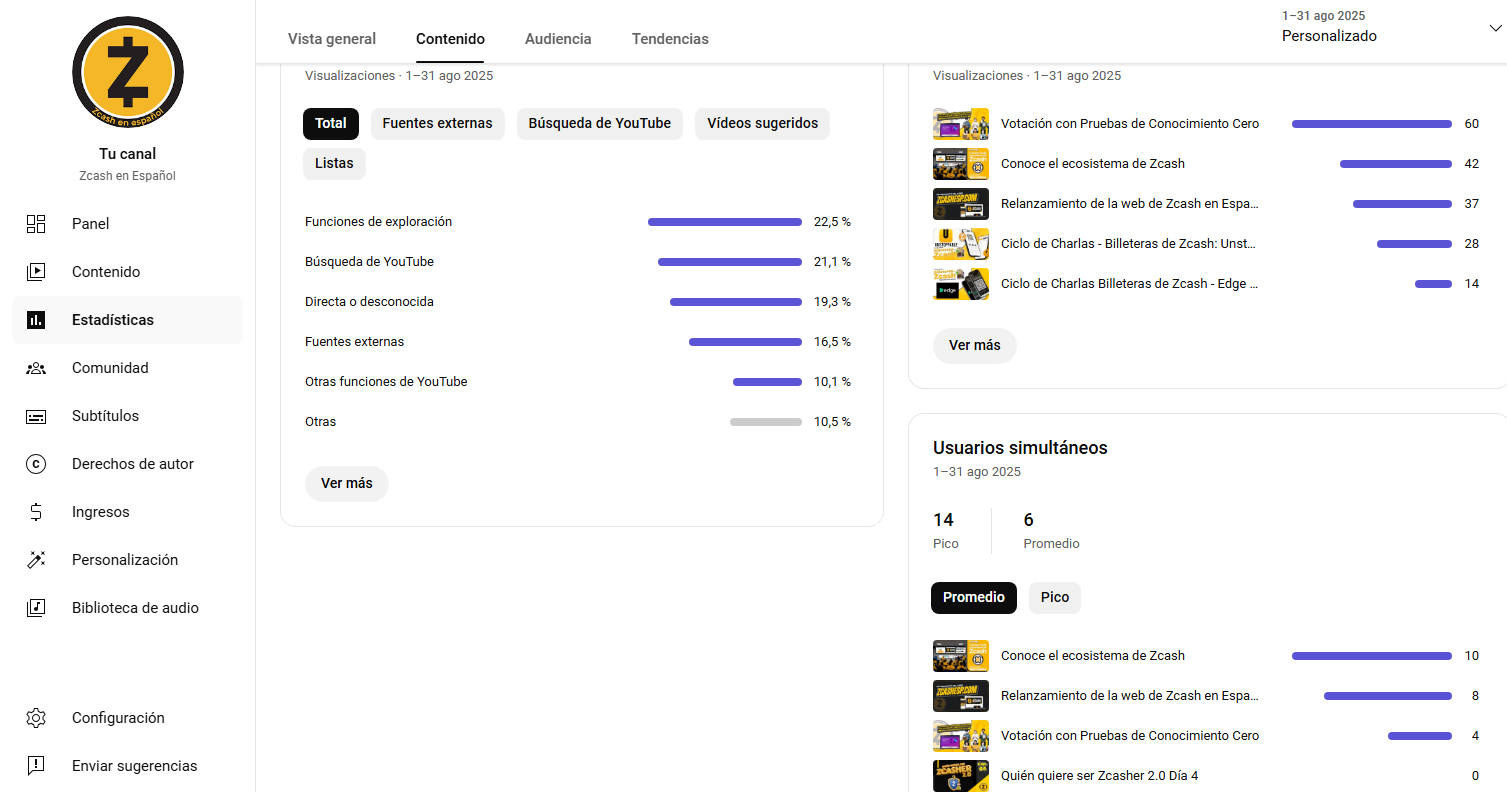The image size is (1507, 792).
Task: Click the Usuarios simultáneos card heading
Action: [x=1020, y=448]
